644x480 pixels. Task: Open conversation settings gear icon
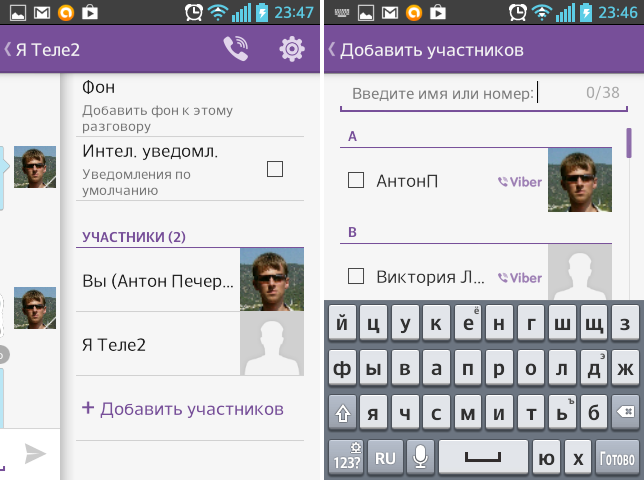[x=291, y=50]
